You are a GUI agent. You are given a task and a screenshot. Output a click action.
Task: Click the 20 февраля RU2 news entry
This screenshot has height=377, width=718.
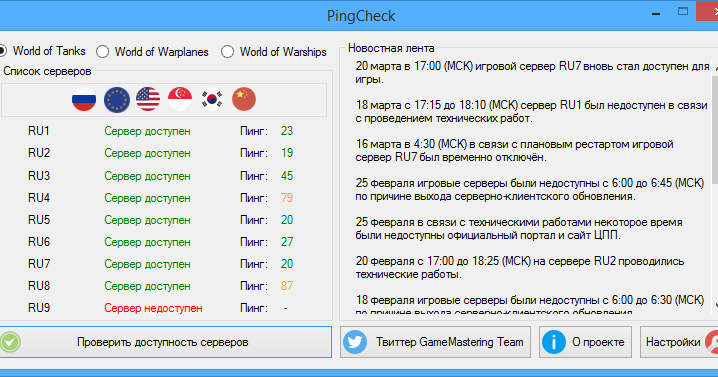pyautogui.click(x=520, y=268)
